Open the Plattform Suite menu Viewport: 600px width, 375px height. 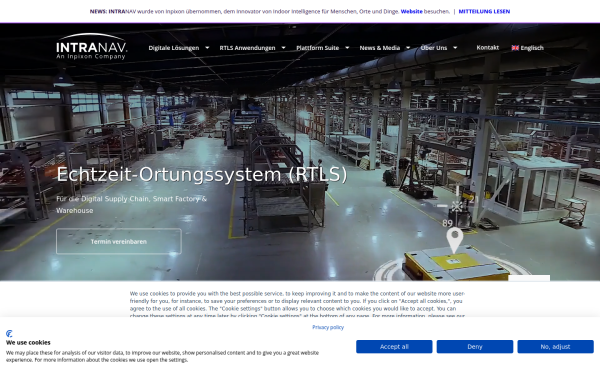(318, 48)
